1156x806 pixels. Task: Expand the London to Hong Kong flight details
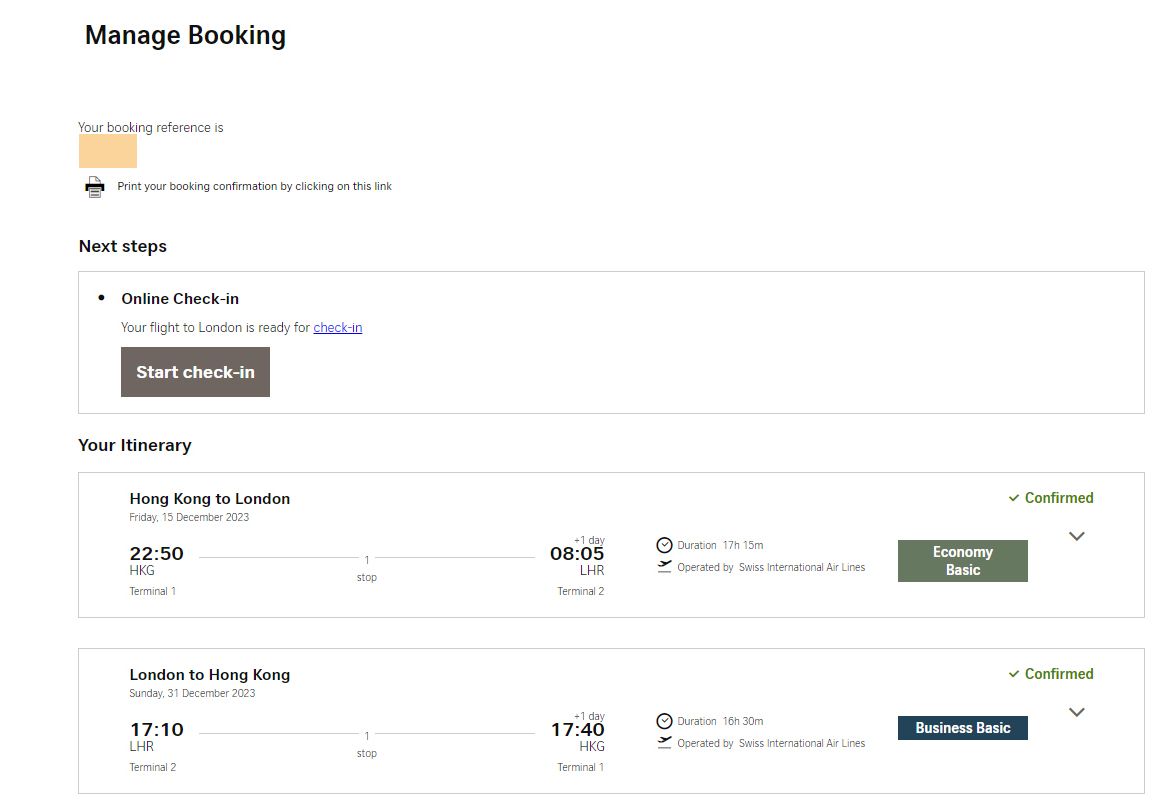(x=1076, y=713)
